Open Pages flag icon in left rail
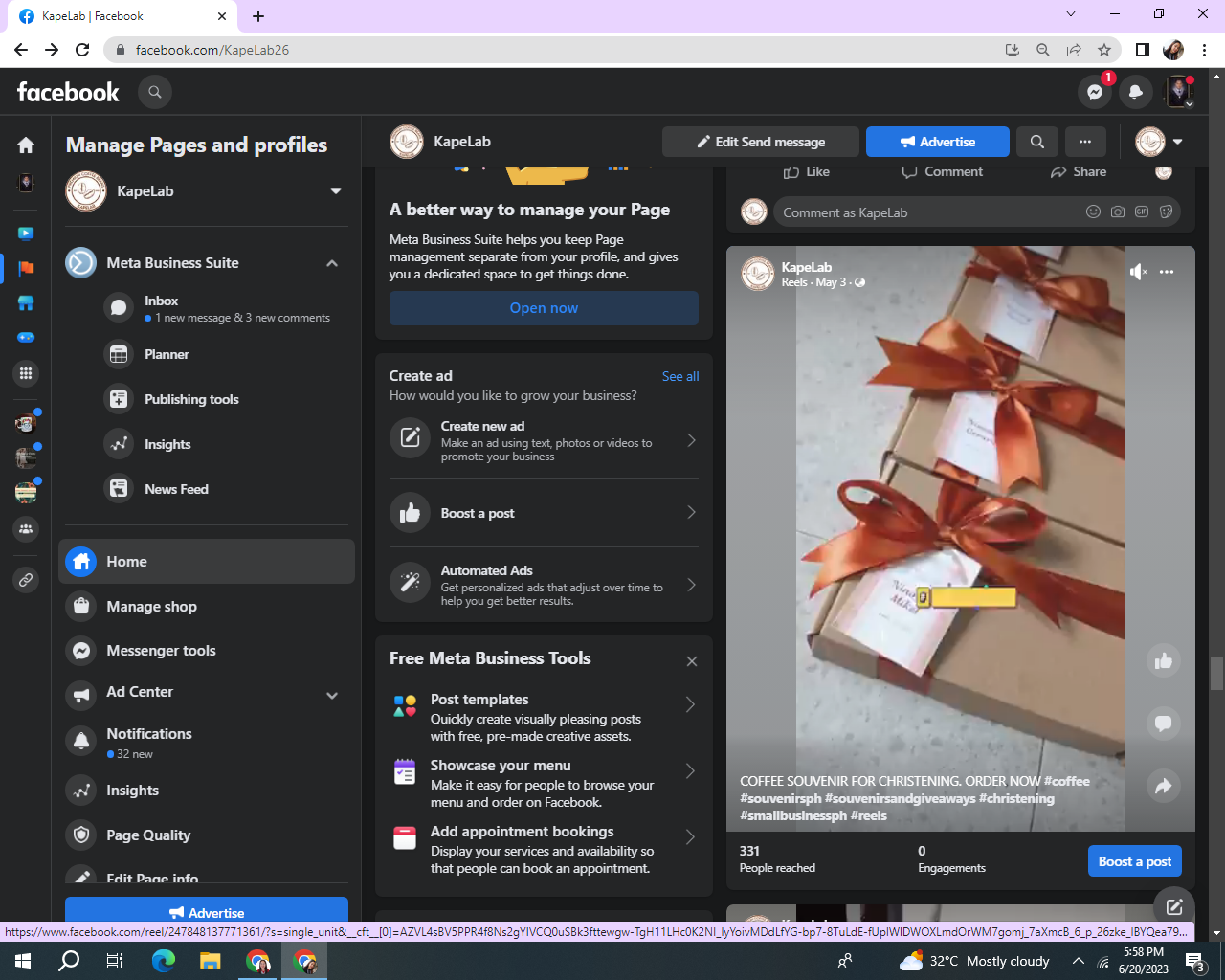The width and height of the screenshot is (1225, 980). point(26,268)
